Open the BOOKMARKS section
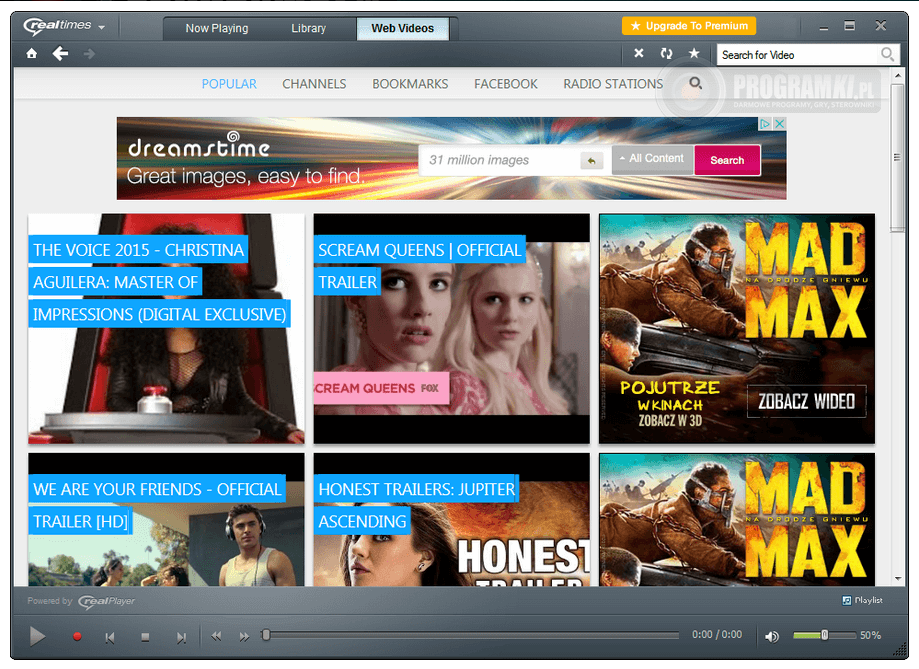The width and height of the screenshot is (919, 669). [410, 84]
